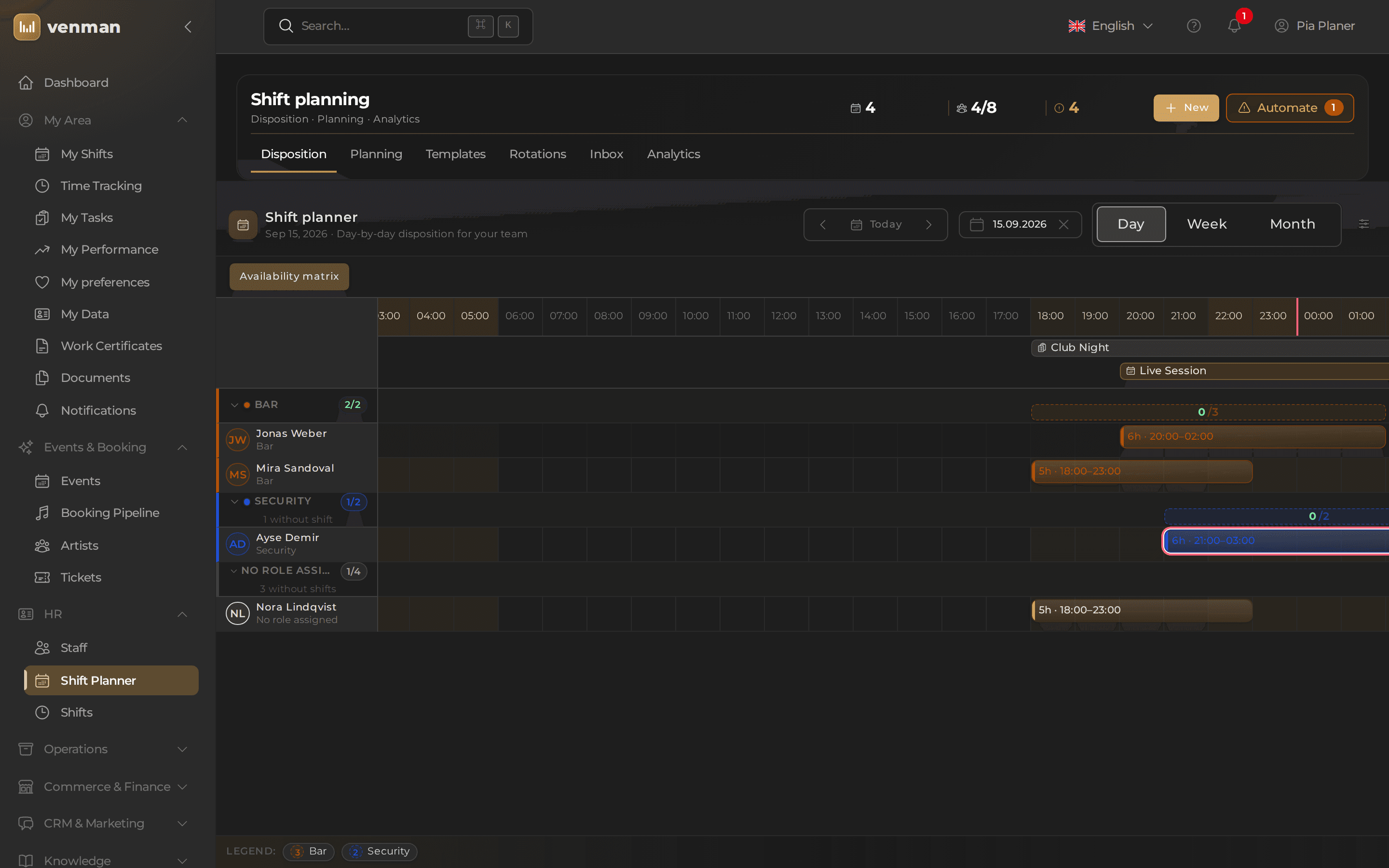Screen dimensions: 1389x868
Task: Collapse the No Role Assigned group
Action: 233,571
